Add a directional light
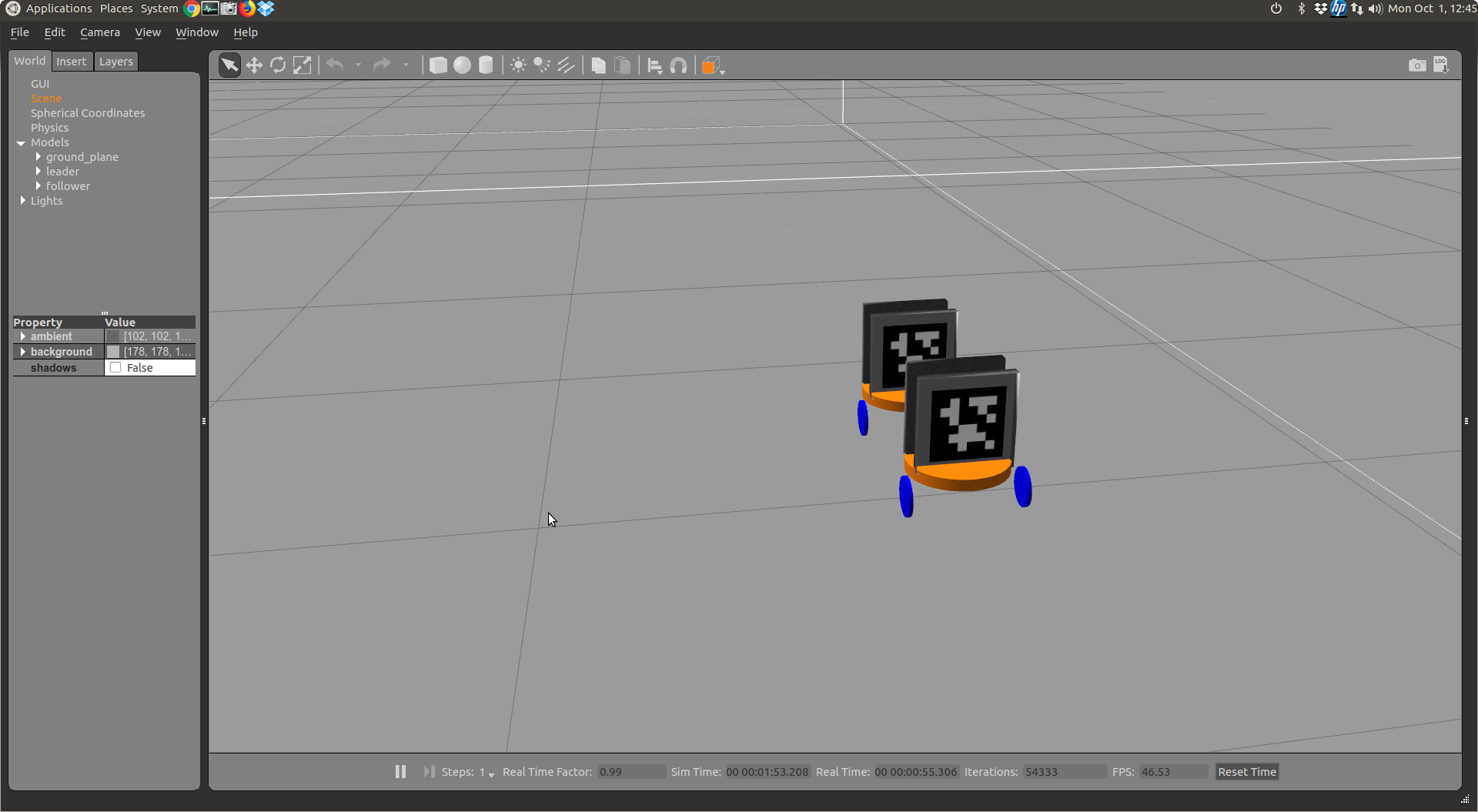Image resolution: width=1478 pixels, height=812 pixels. coord(567,65)
